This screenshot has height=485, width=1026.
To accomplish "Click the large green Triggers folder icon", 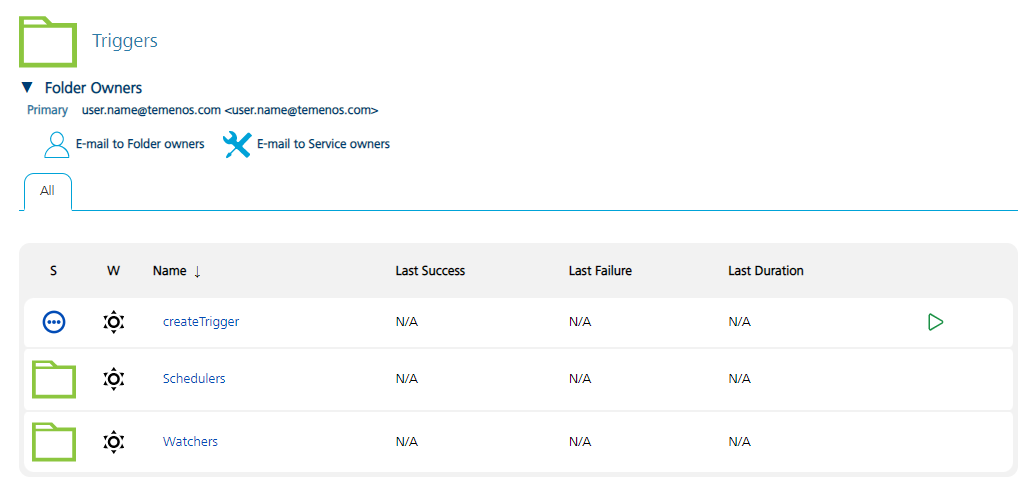I will pyautogui.click(x=48, y=42).
